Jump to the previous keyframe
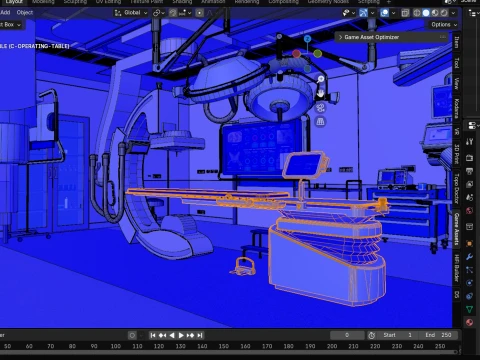This screenshot has height=360, width=480. point(162,335)
